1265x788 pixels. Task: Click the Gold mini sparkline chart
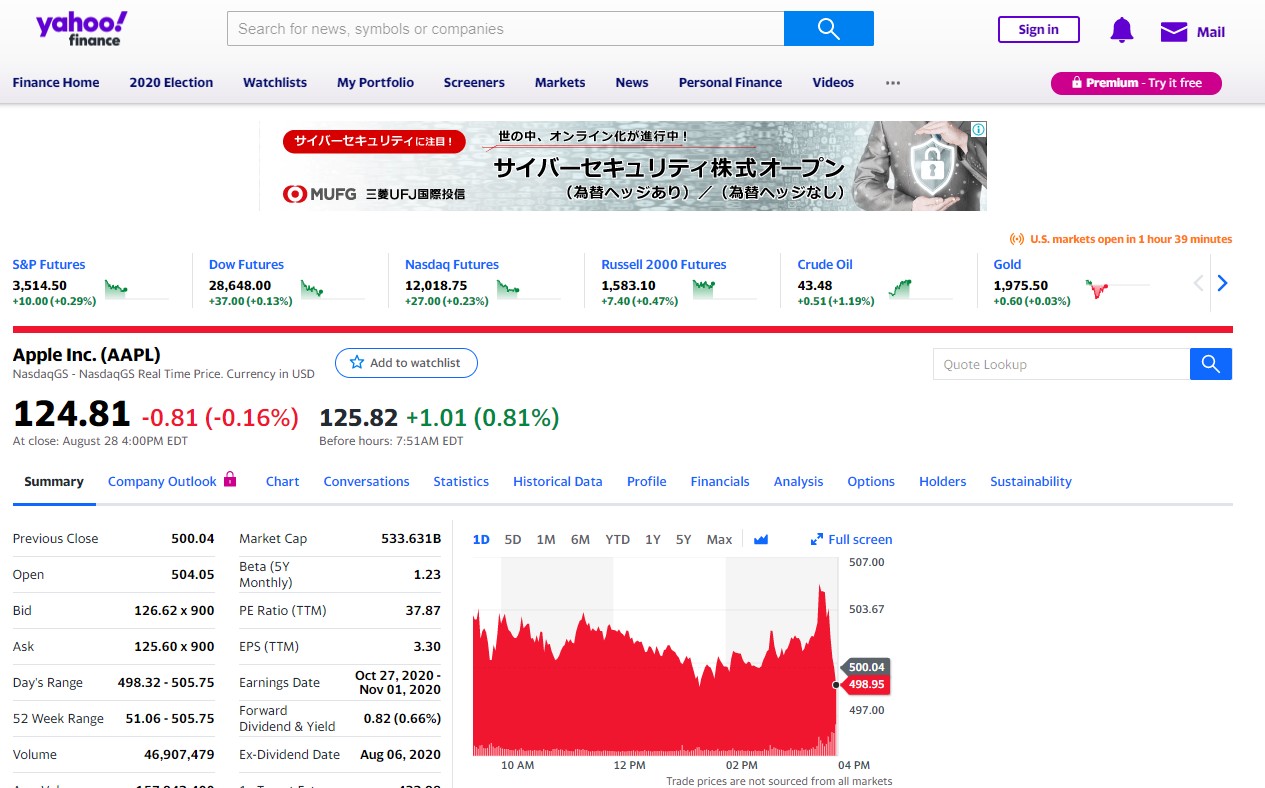tap(1117, 289)
